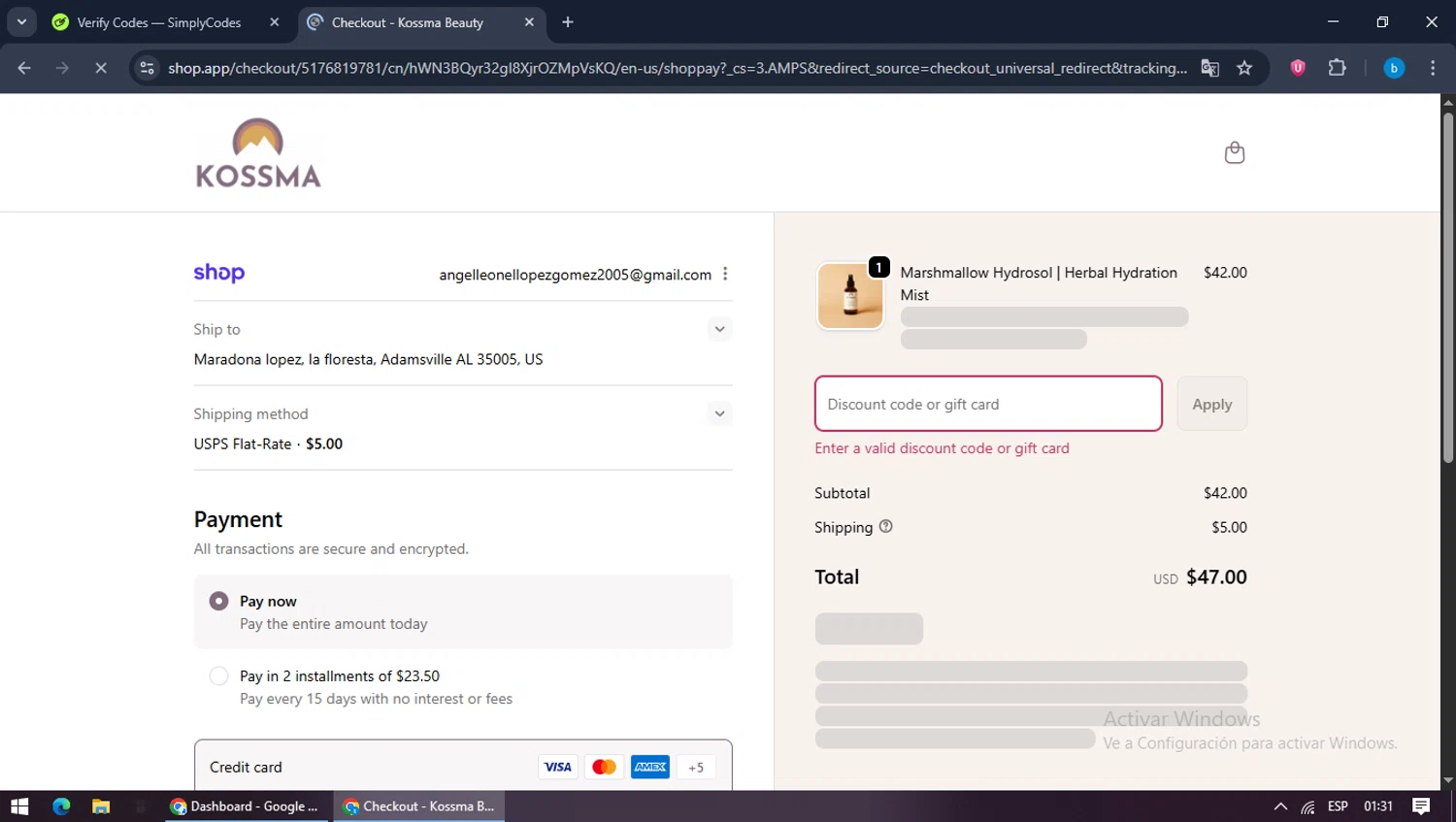The height and width of the screenshot is (822, 1456).
Task: Open a new browser tab
Action: point(568,22)
